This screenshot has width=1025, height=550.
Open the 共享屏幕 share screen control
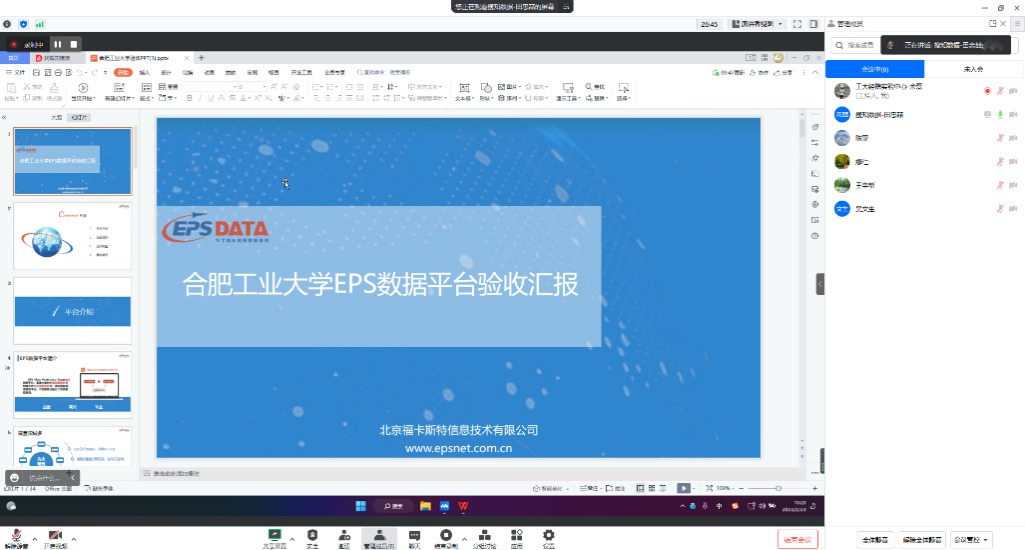point(274,538)
